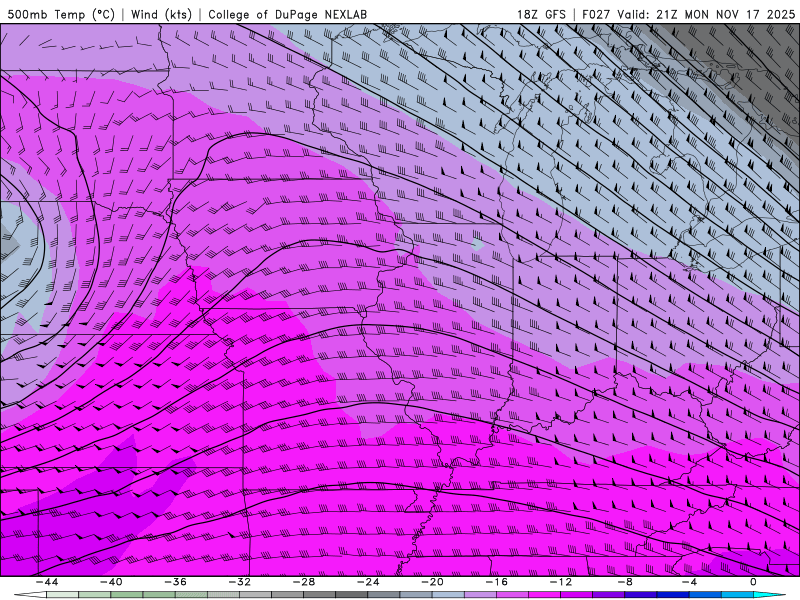Click the -16 color scale label
The width and height of the screenshot is (800, 600).
point(497,582)
